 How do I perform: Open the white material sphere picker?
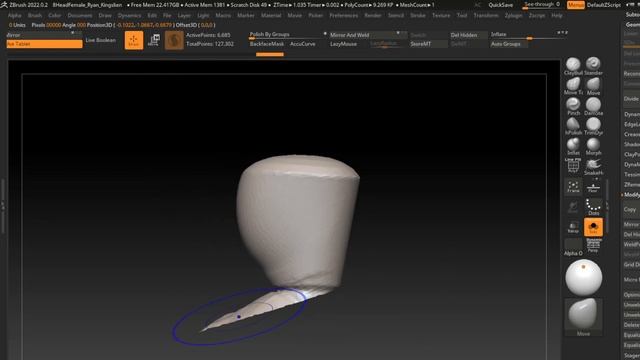583,278
